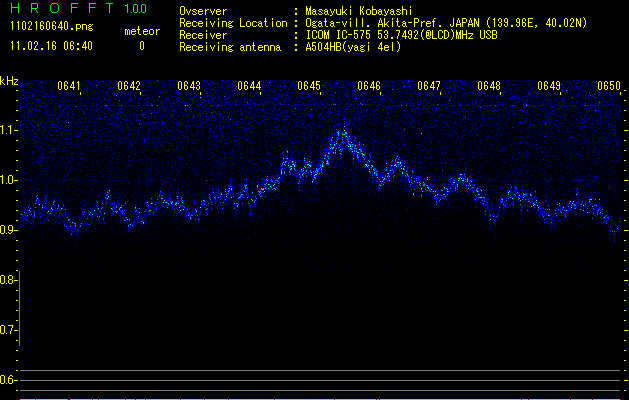Screen dimensions: 629x400
Task: Click the 1.1 kHz frequency label
Action: coord(9,130)
